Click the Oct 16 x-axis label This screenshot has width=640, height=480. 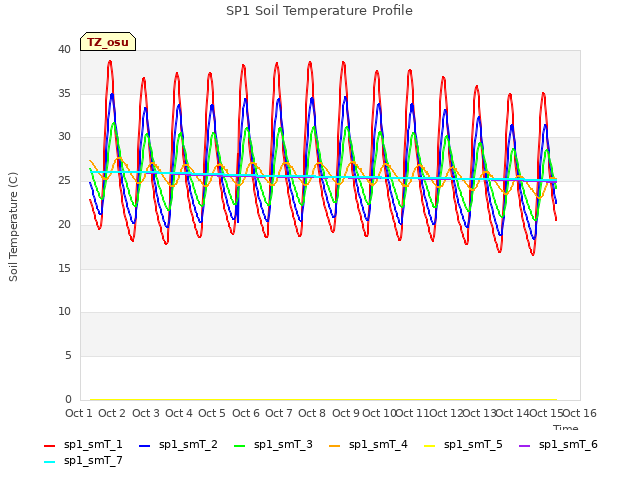pyautogui.click(x=579, y=413)
